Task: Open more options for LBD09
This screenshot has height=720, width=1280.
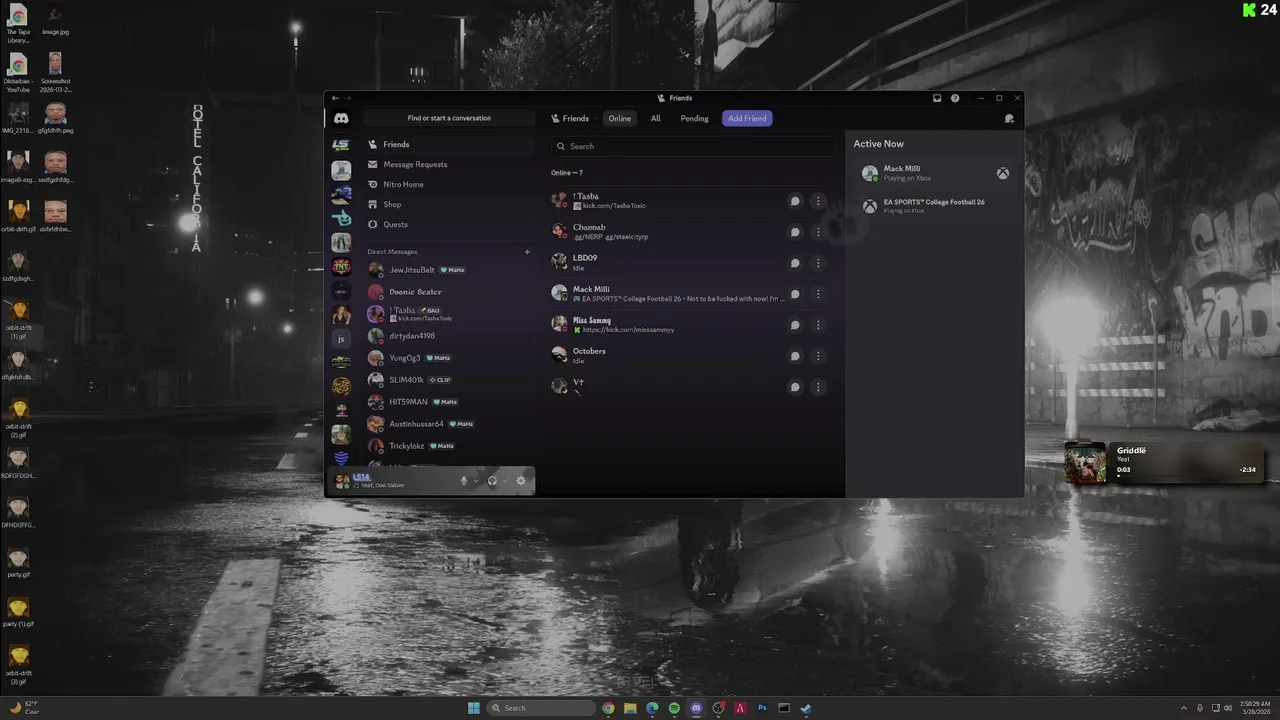Action: coord(818,263)
